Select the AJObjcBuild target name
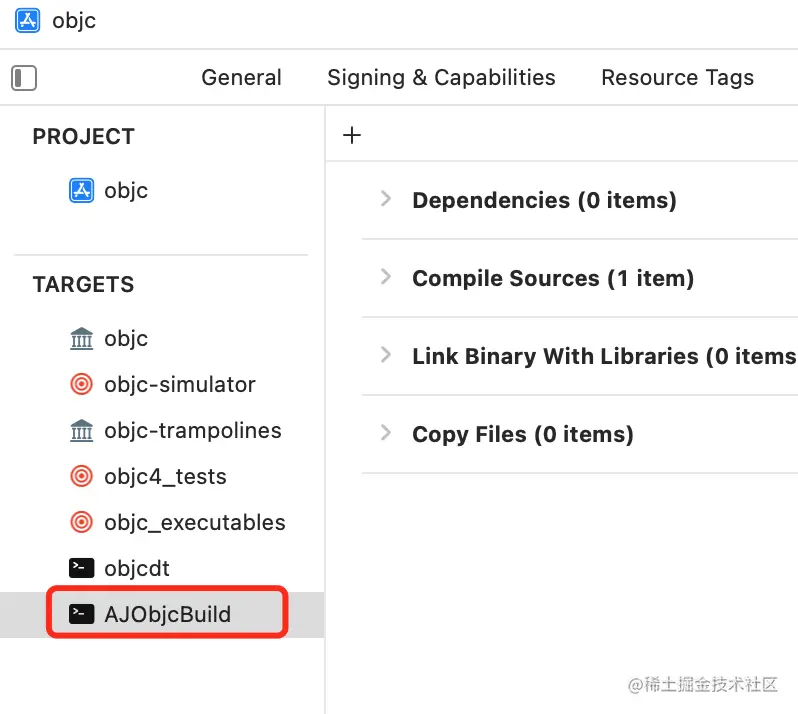The width and height of the screenshot is (798, 714). (x=167, y=614)
